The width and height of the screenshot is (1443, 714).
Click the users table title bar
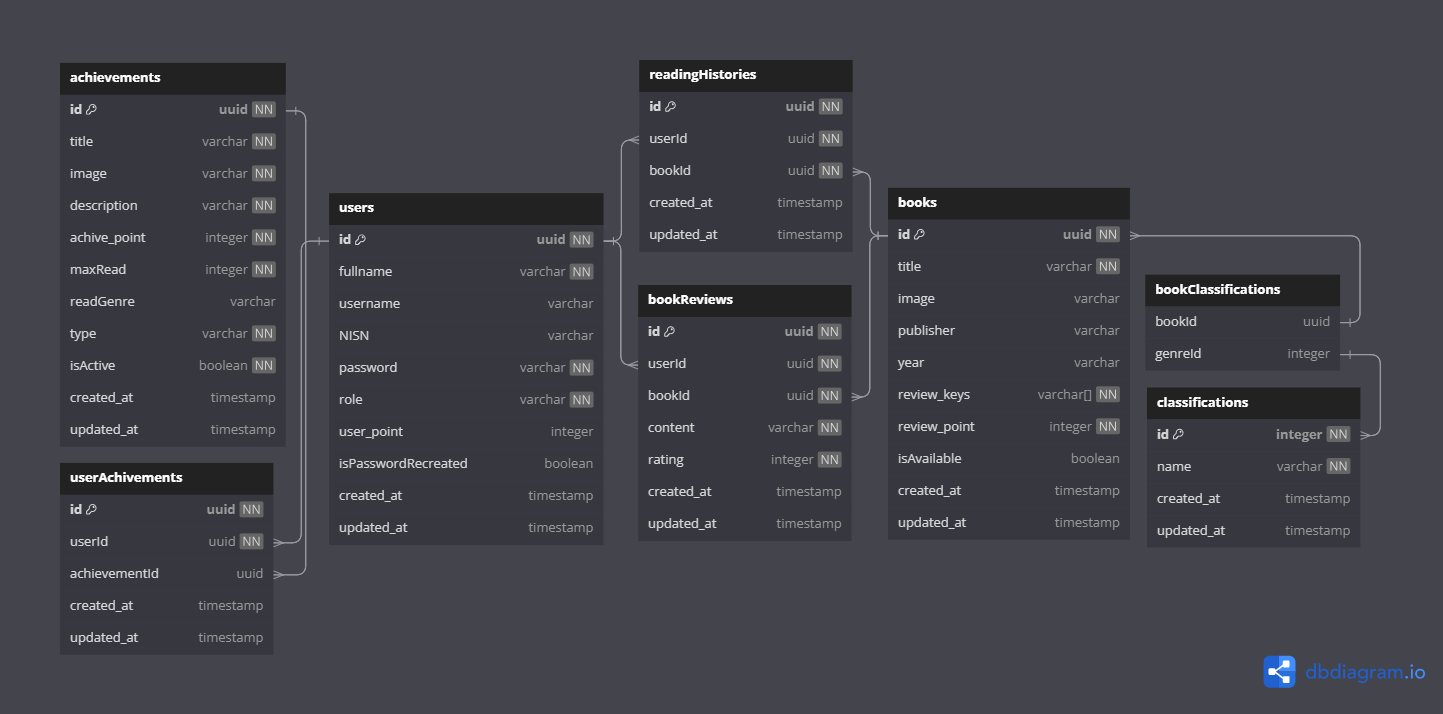[466, 208]
